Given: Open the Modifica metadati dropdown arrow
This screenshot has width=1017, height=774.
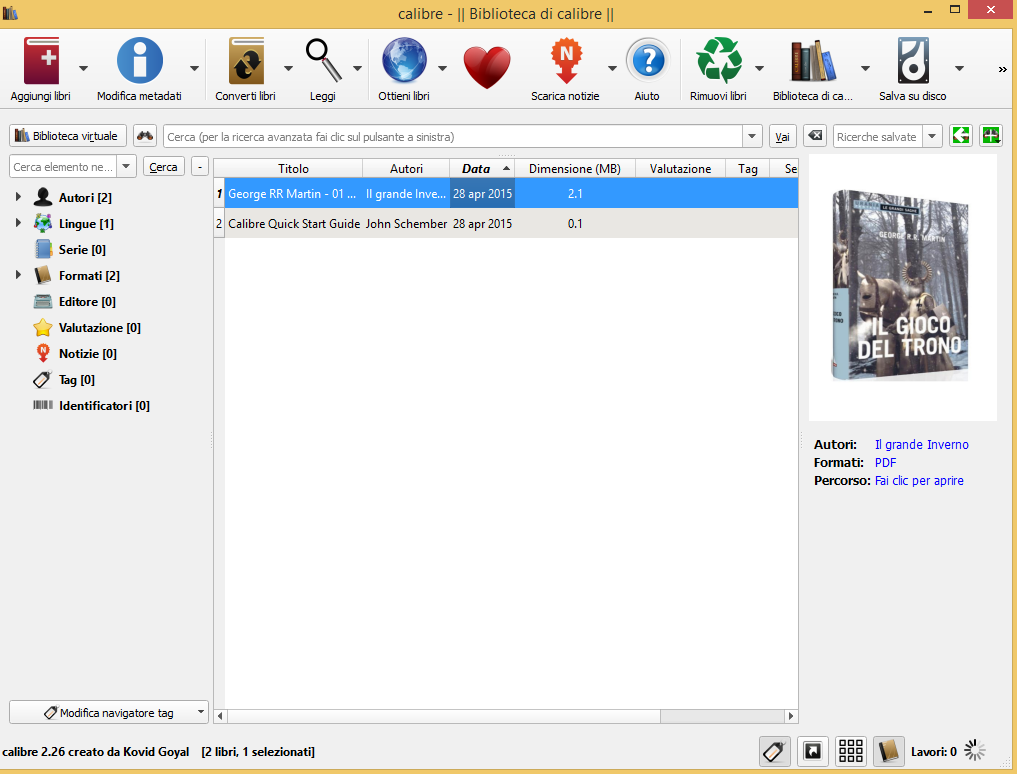Looking at the screenshot, I should [x=194, y=68].
